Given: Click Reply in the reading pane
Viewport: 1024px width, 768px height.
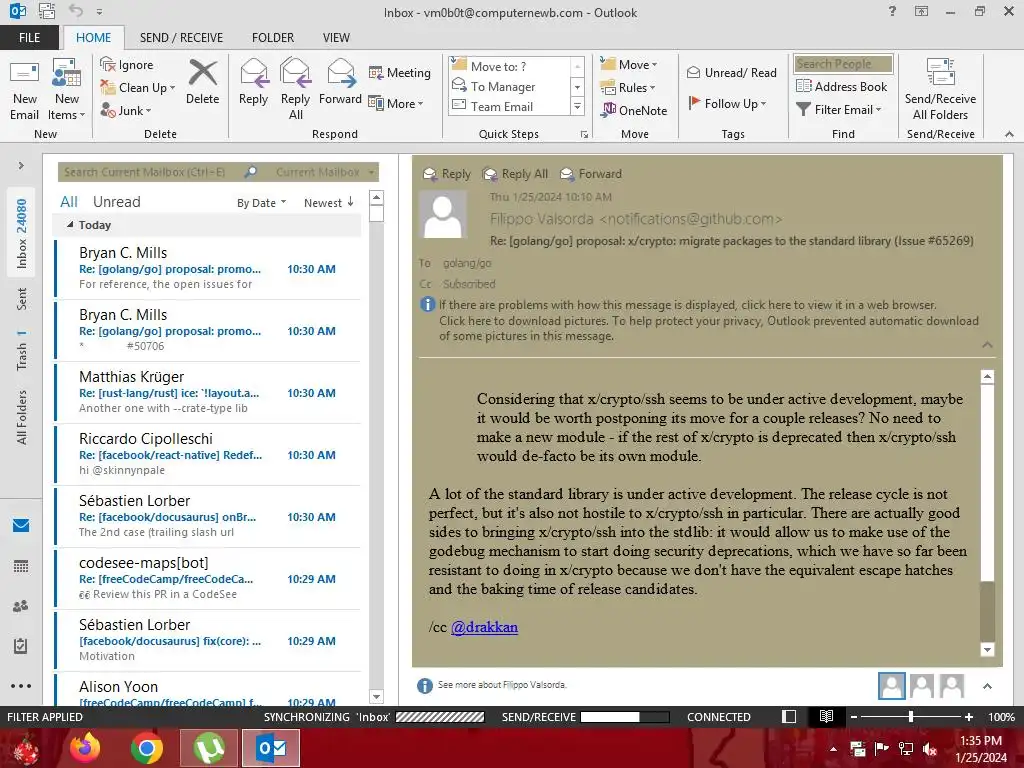Looking at the screenshot, I should pos(447,174).
